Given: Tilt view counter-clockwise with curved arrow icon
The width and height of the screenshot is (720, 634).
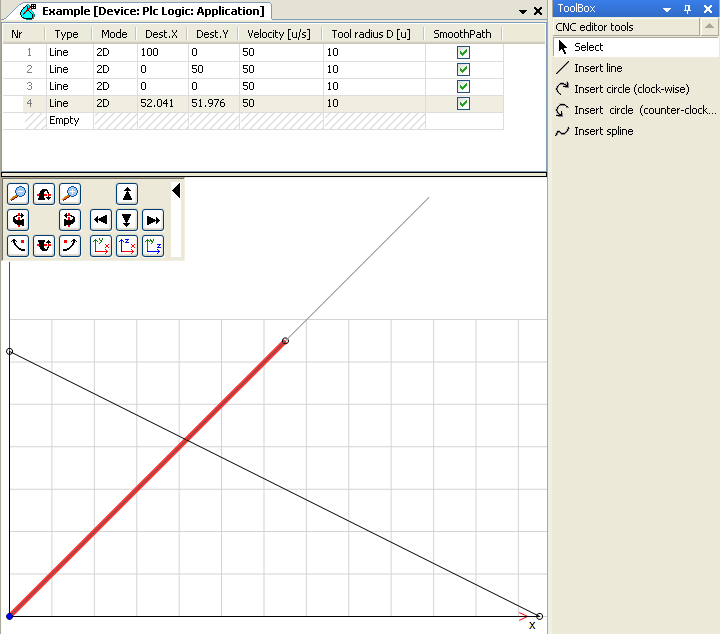Looking at the screenshot, I should point(18,246).
